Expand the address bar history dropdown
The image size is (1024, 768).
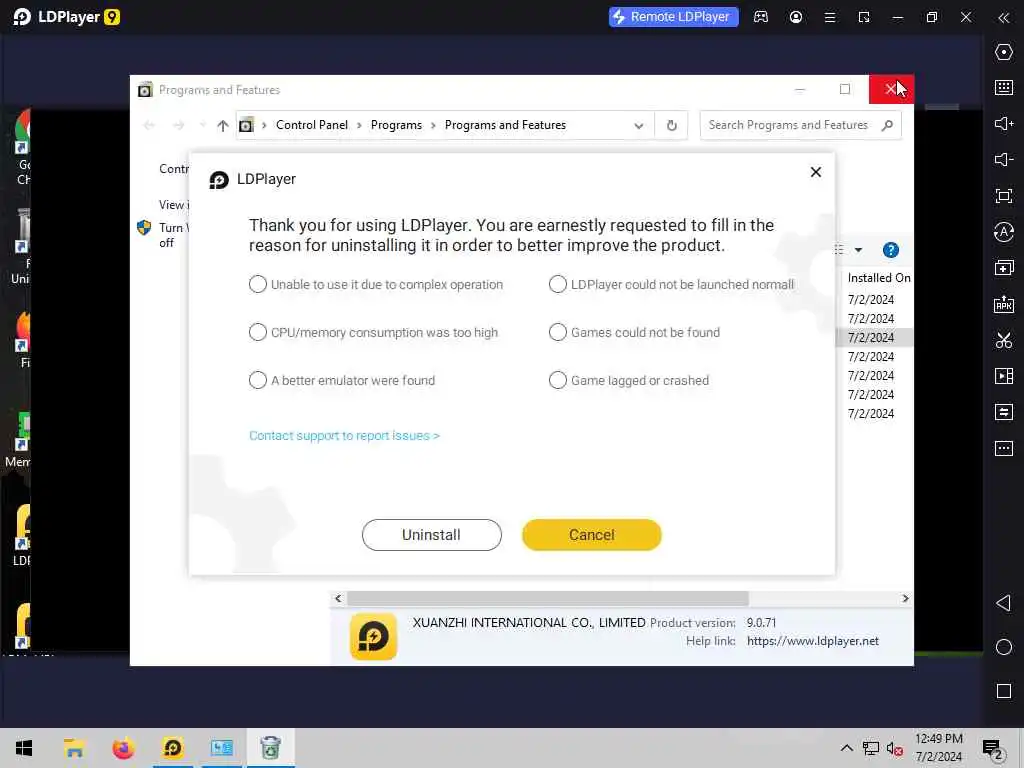[x=639, y=125]
